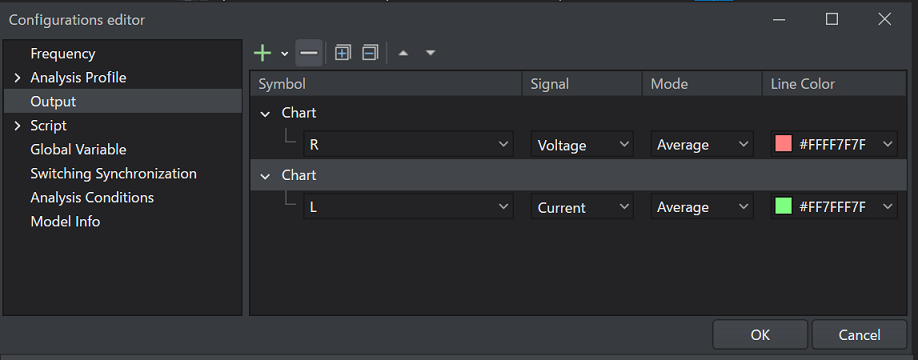Click the green plus add icon

(x=262, y=53)
